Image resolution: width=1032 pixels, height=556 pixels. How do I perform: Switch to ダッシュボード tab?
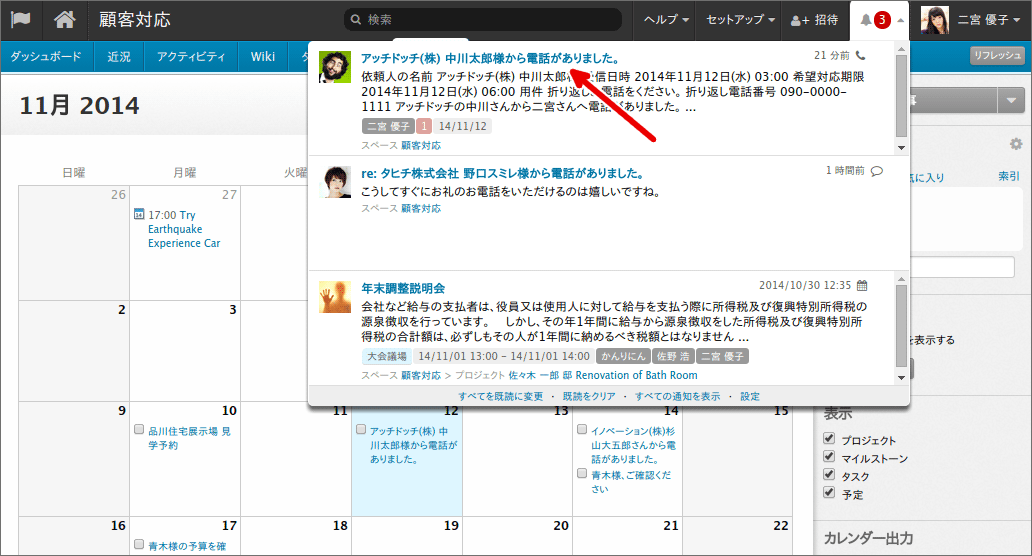tap(46, 57)
